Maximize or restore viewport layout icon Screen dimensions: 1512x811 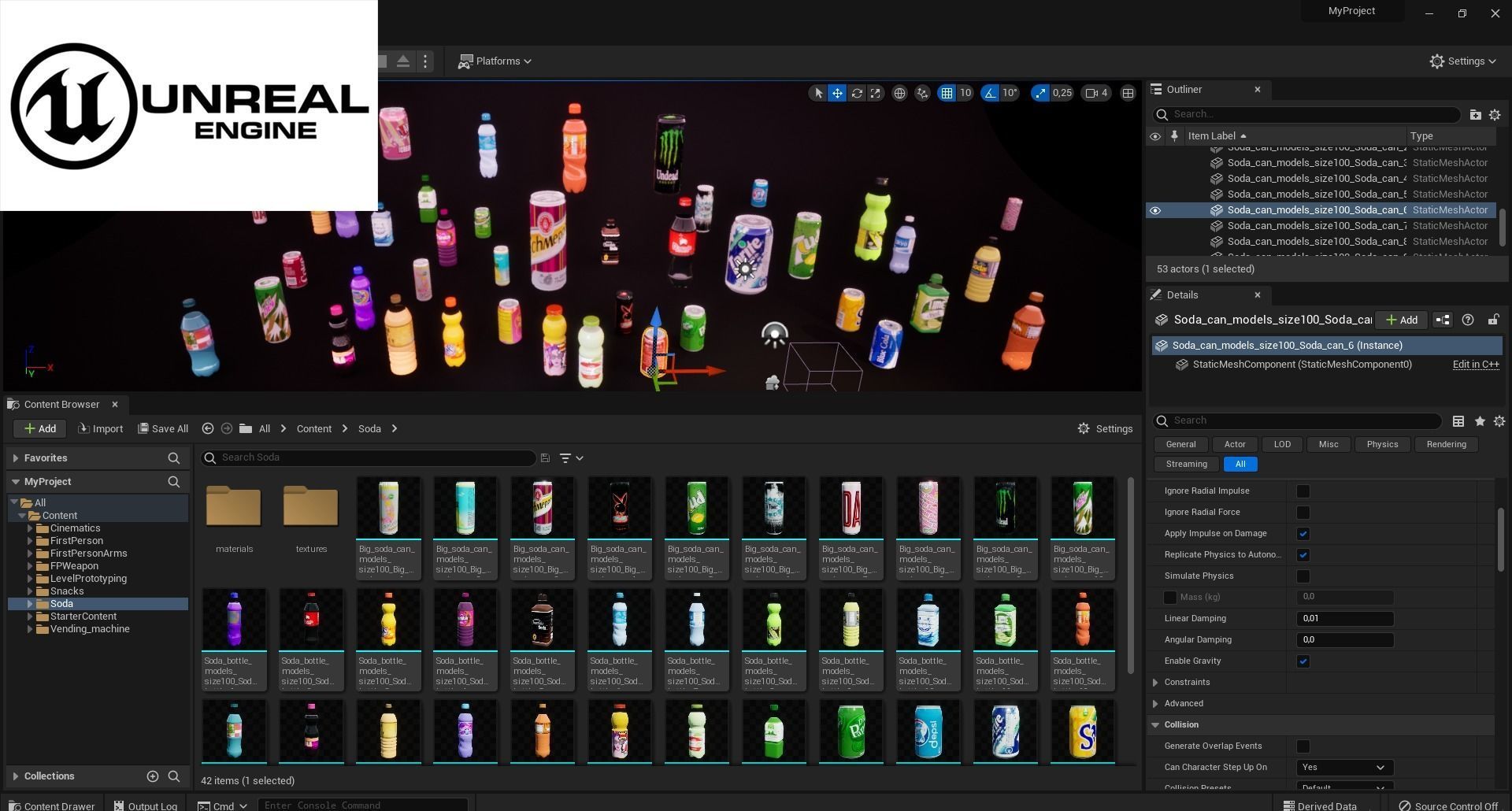1128,93
